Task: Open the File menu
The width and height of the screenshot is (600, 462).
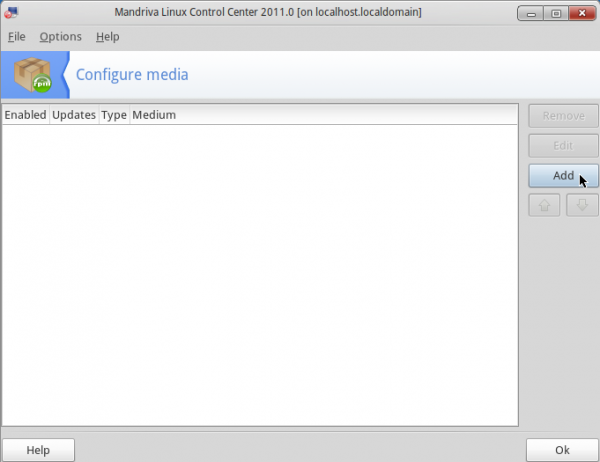Action: click(16, 37)
